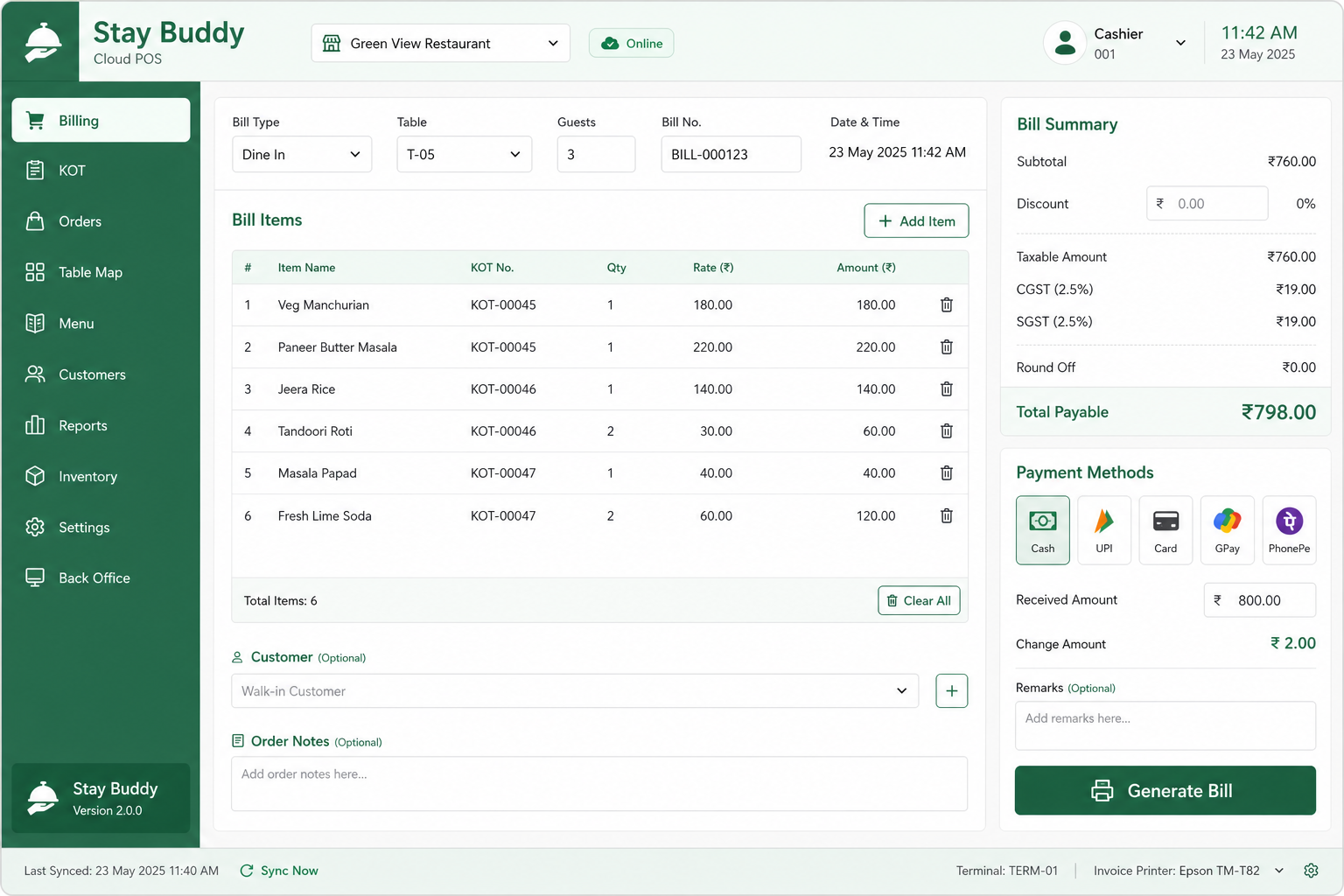Add new customer with plus button
1344x896 pixels.
pyautogui.click(x=951, y=691)
